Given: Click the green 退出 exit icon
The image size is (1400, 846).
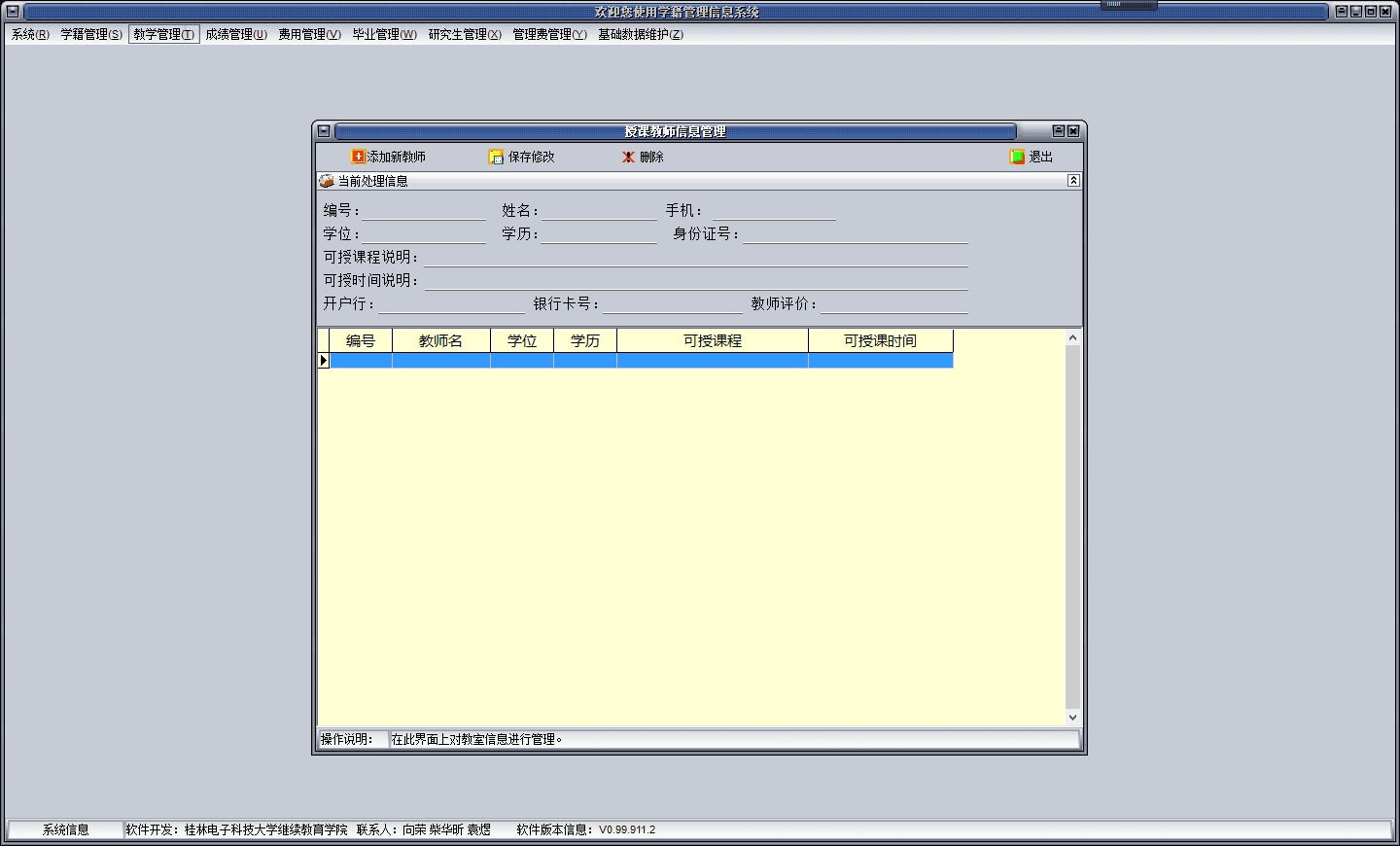Looking at the screenshot, I should [x=1017, y=157].
